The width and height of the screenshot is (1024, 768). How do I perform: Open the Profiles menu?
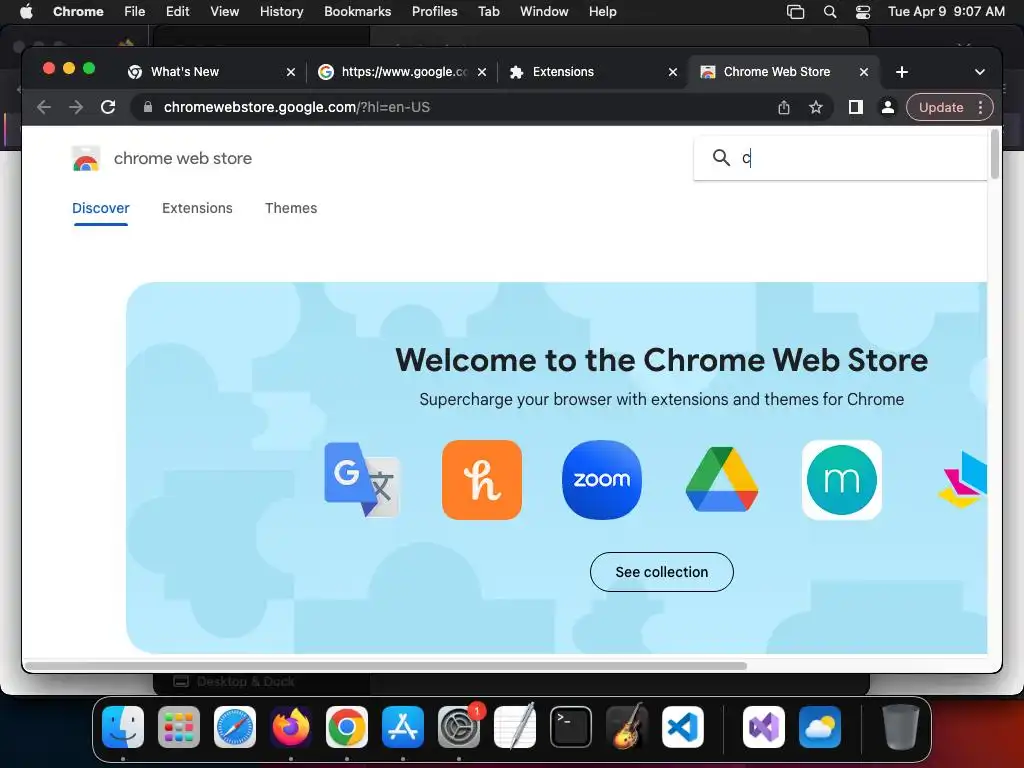[434, 12]
